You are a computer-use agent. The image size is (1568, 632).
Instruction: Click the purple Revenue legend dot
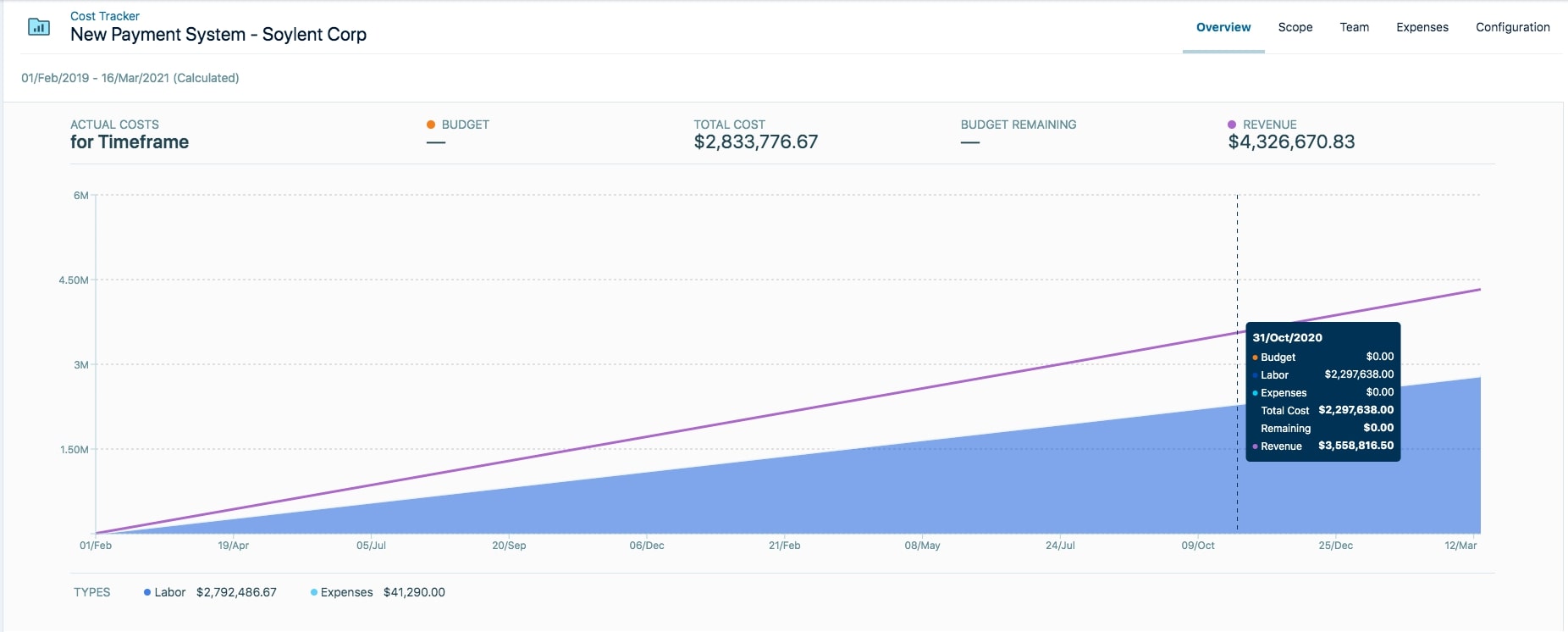tap(1232, 125)
